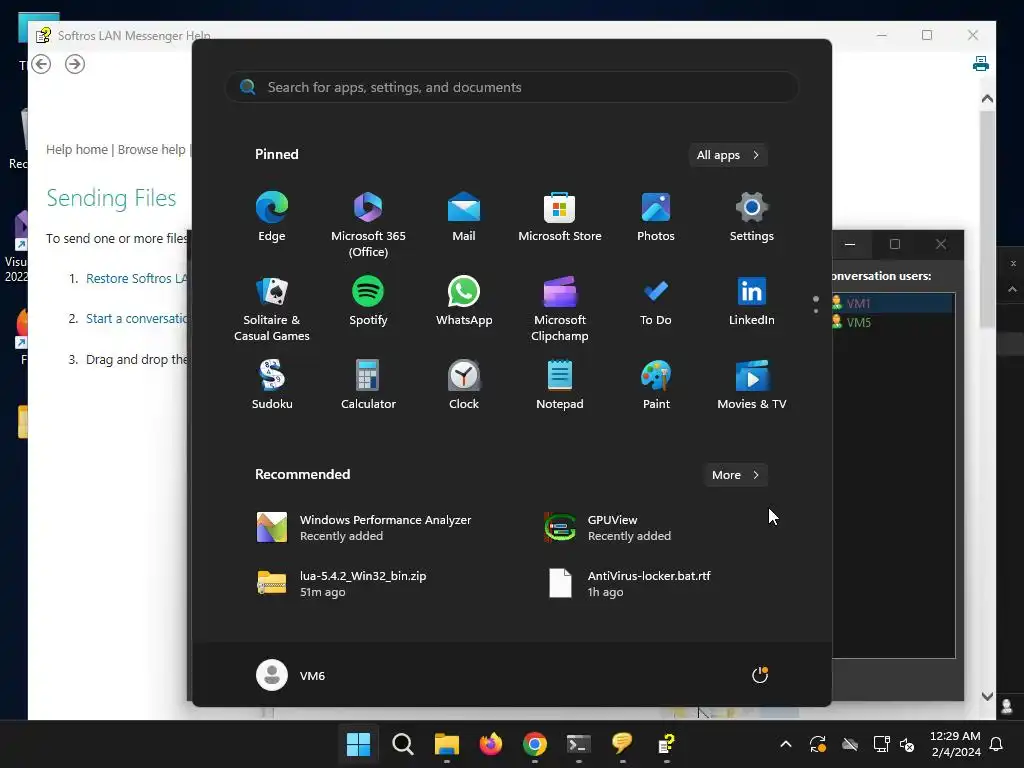The image size is (1024, 768).
Task: Launch Solitaire & Casual Games
Action: coord(272,309)
